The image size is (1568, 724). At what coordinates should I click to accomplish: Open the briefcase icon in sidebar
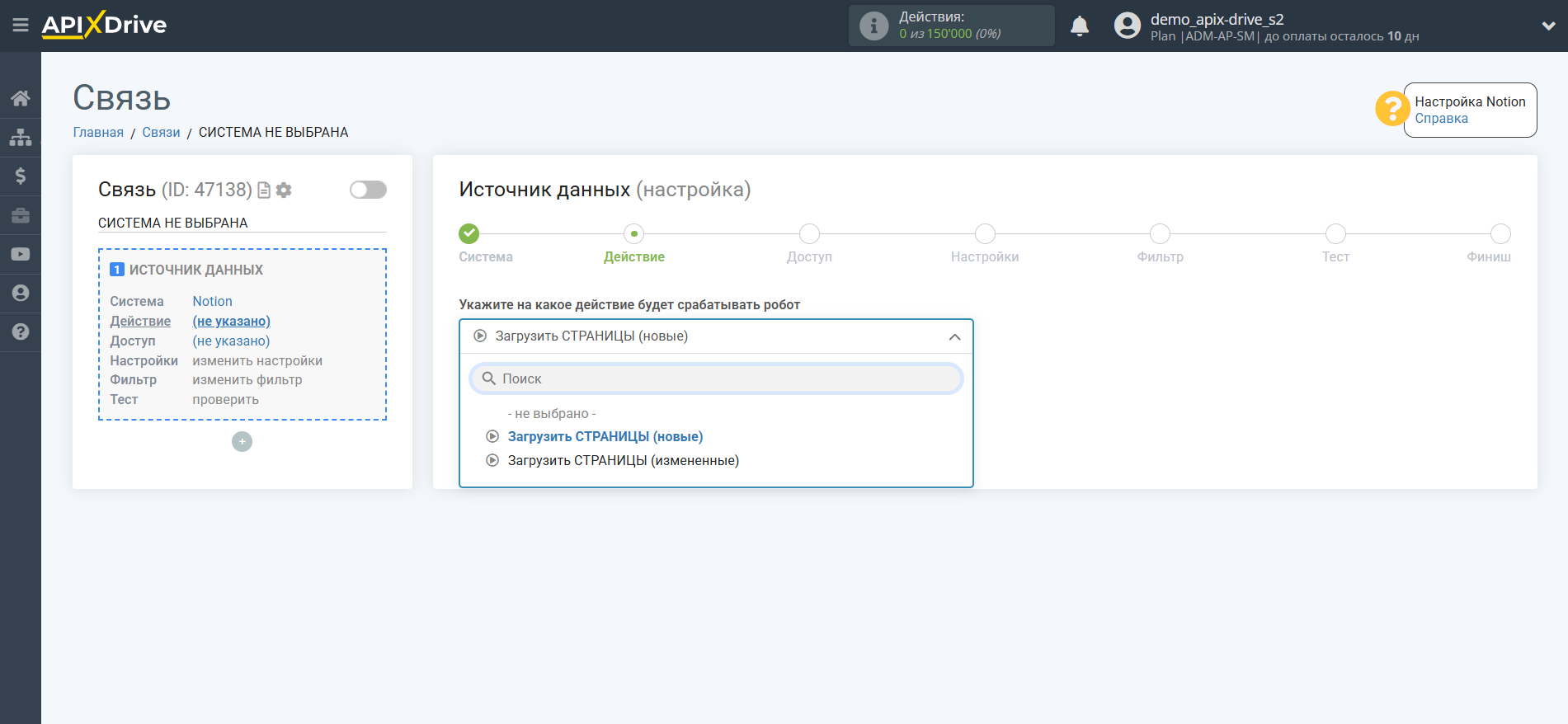coord(21,215)
